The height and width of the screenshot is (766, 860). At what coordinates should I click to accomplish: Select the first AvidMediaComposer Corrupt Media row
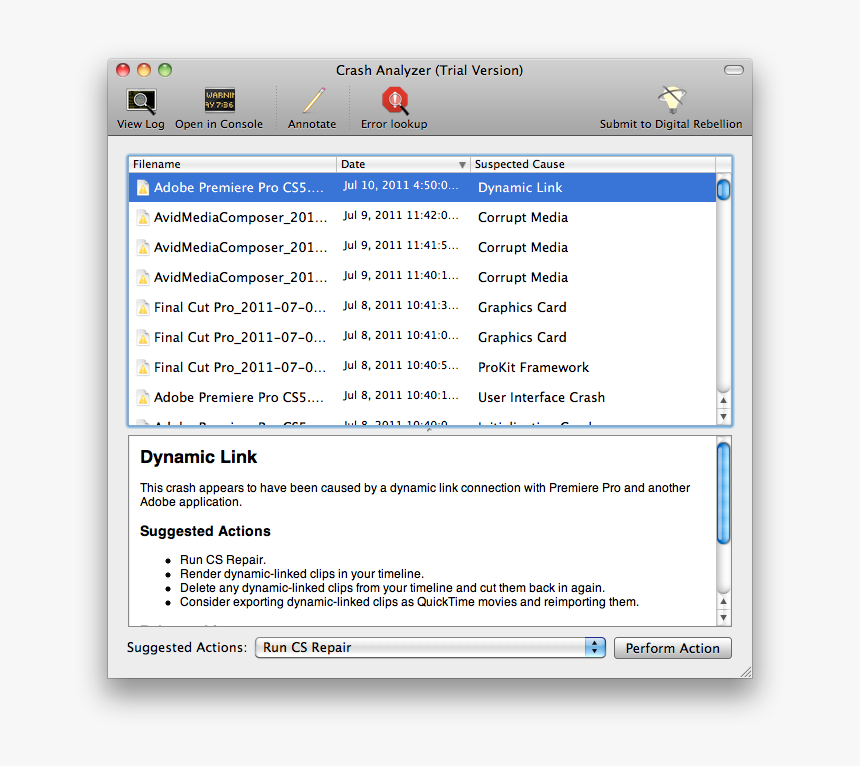pos(420,217)
